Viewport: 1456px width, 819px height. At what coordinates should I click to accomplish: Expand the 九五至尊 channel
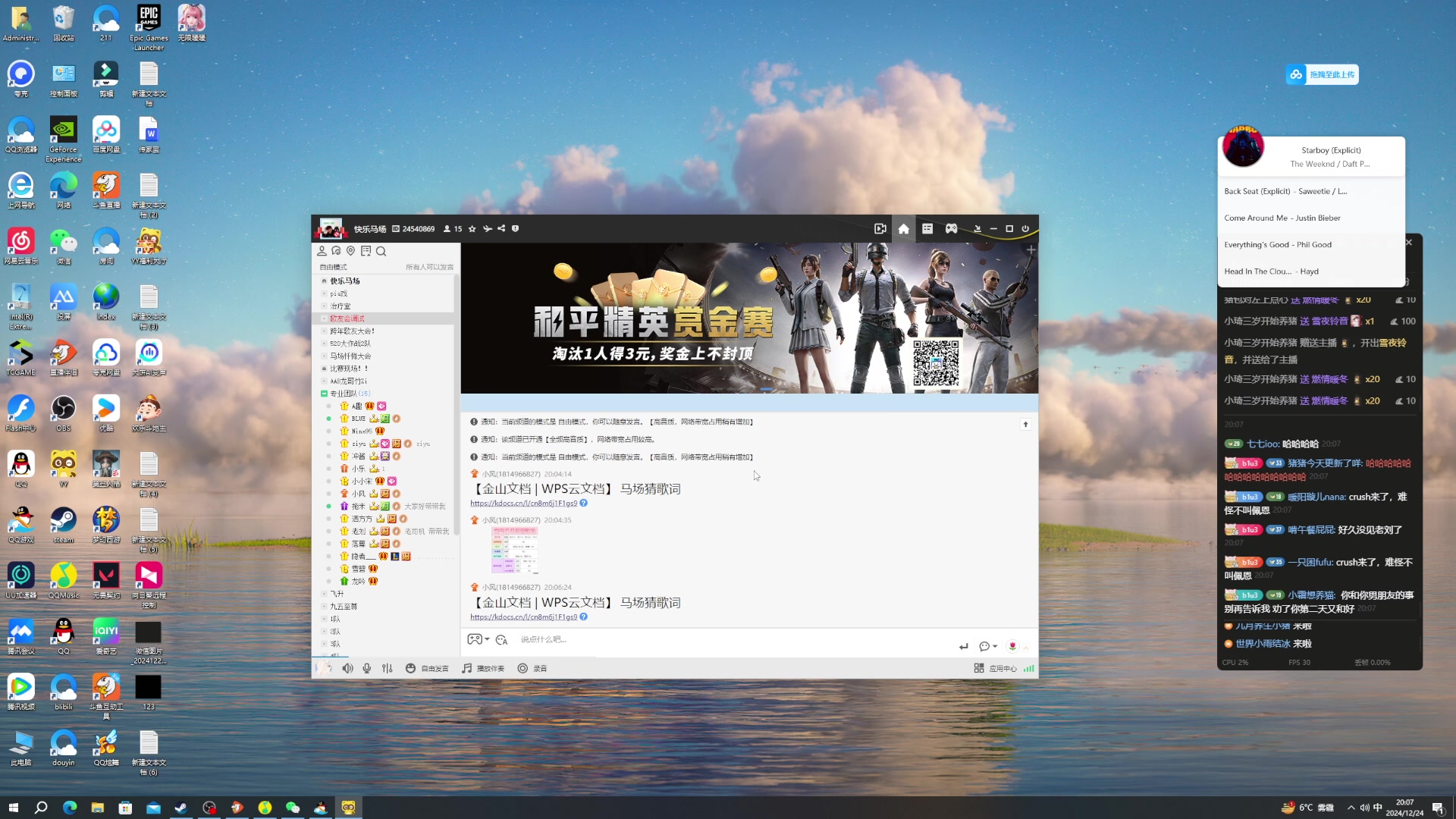coord(324,606)
